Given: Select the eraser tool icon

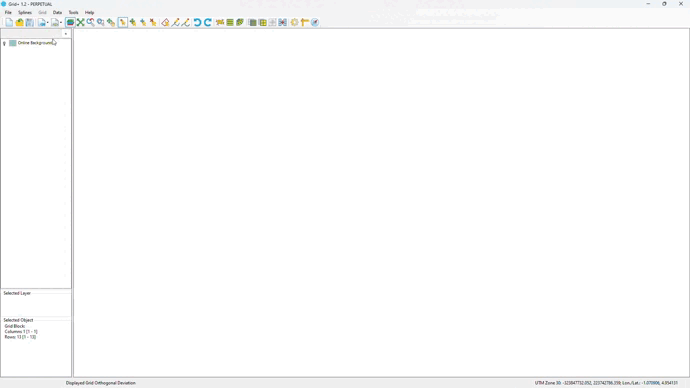Looking at the screenshot, I should point(165,22).
